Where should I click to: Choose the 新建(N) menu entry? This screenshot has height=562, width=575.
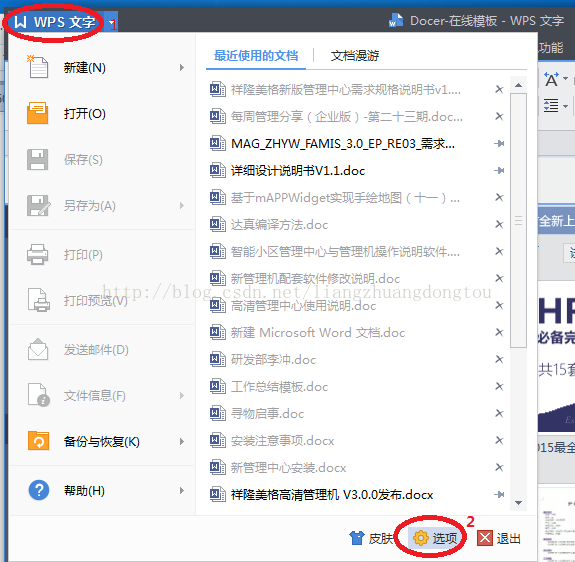point(102,67)
